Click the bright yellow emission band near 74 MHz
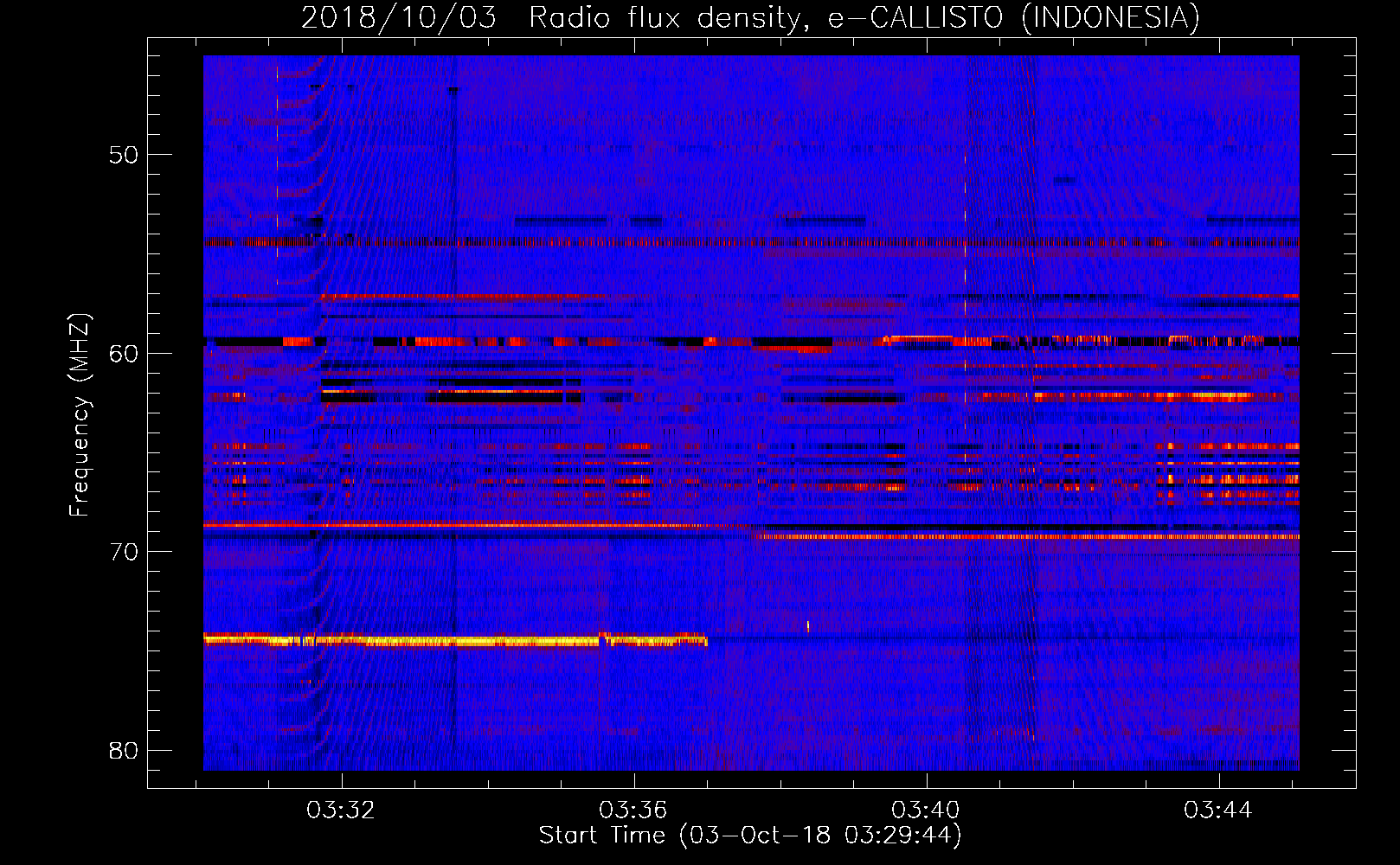The image size is (1400, 865). tap(455, 641)
